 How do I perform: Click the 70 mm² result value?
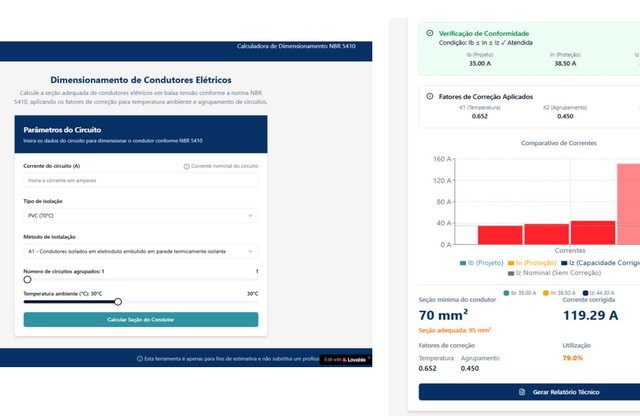click(443, 315)
